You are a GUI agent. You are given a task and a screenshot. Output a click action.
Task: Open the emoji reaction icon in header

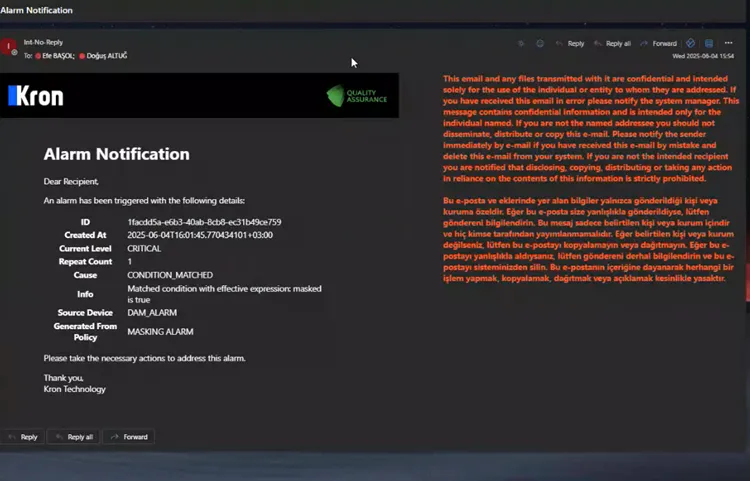coord(540,44)
